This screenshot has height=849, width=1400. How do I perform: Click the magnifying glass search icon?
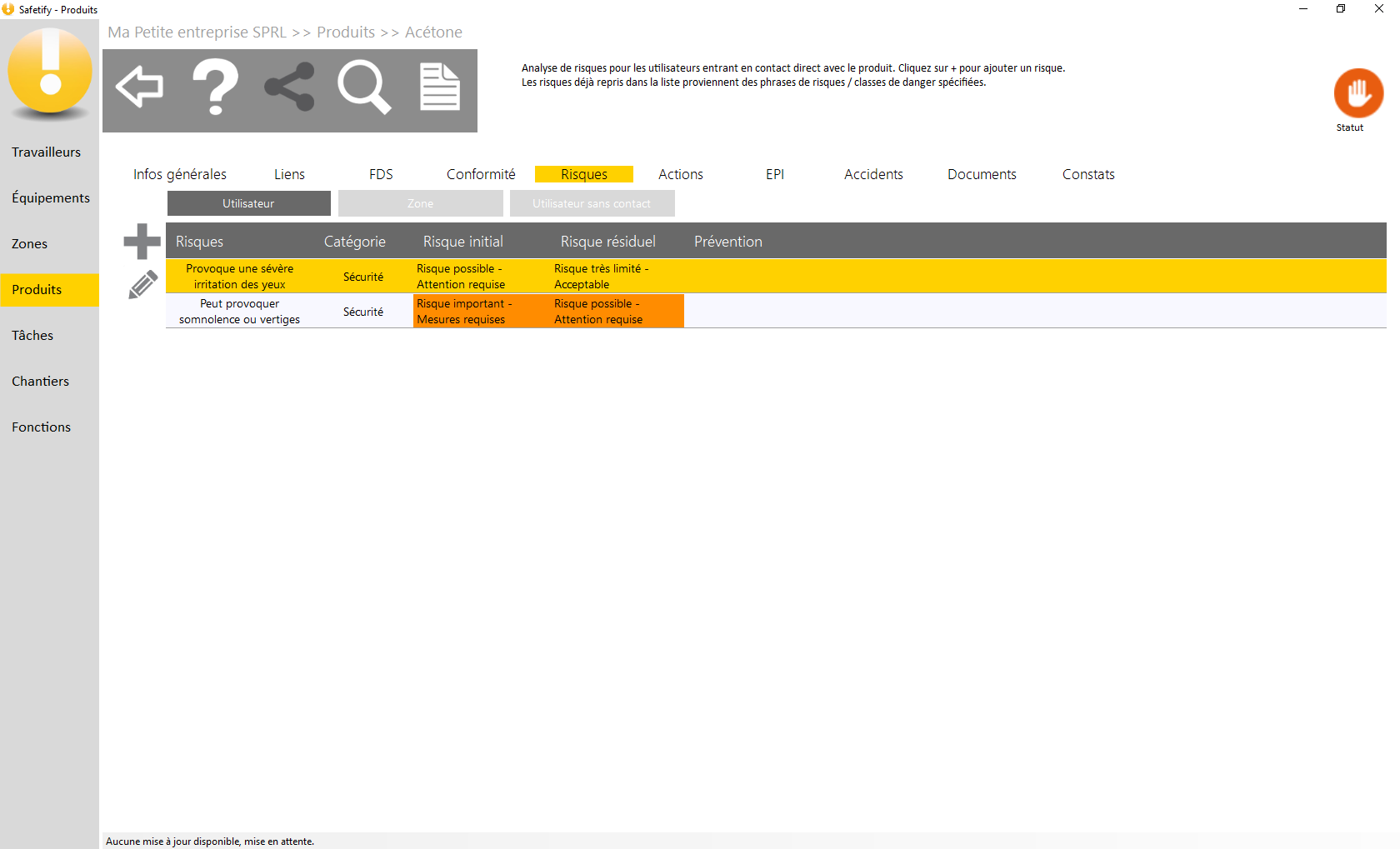click(x=363, y=87)
